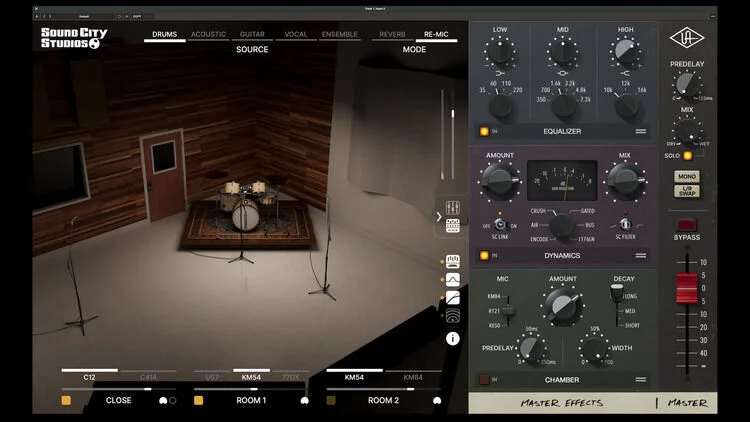Toggle the Dynamics IN button
750x422 pixels.
484,256
